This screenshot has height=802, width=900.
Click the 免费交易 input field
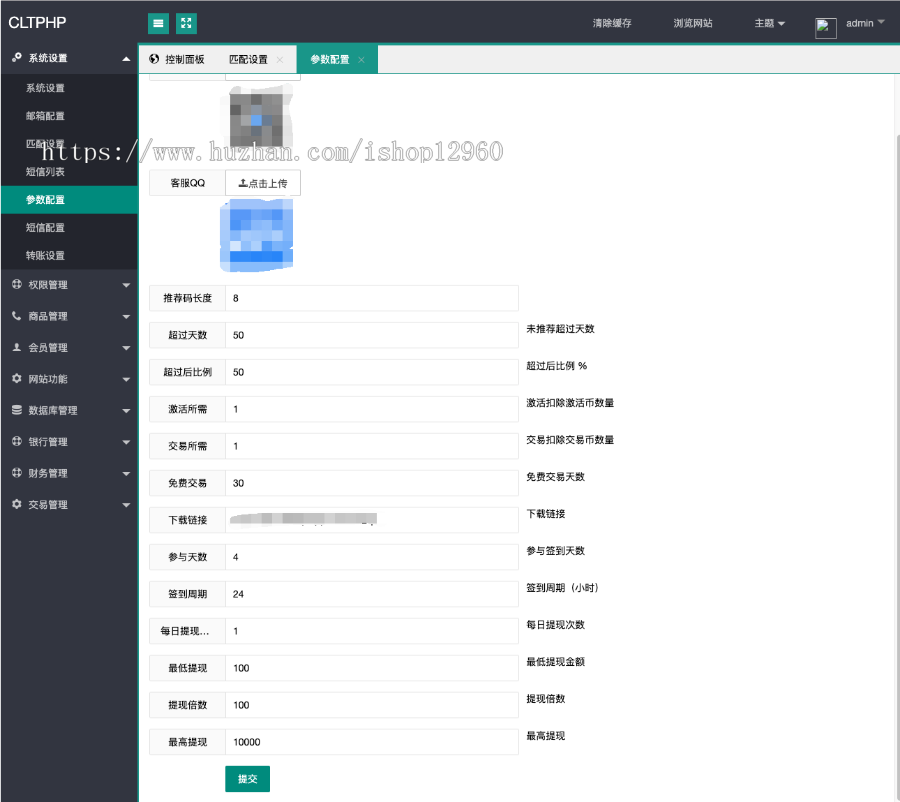[x=372, y=483]
